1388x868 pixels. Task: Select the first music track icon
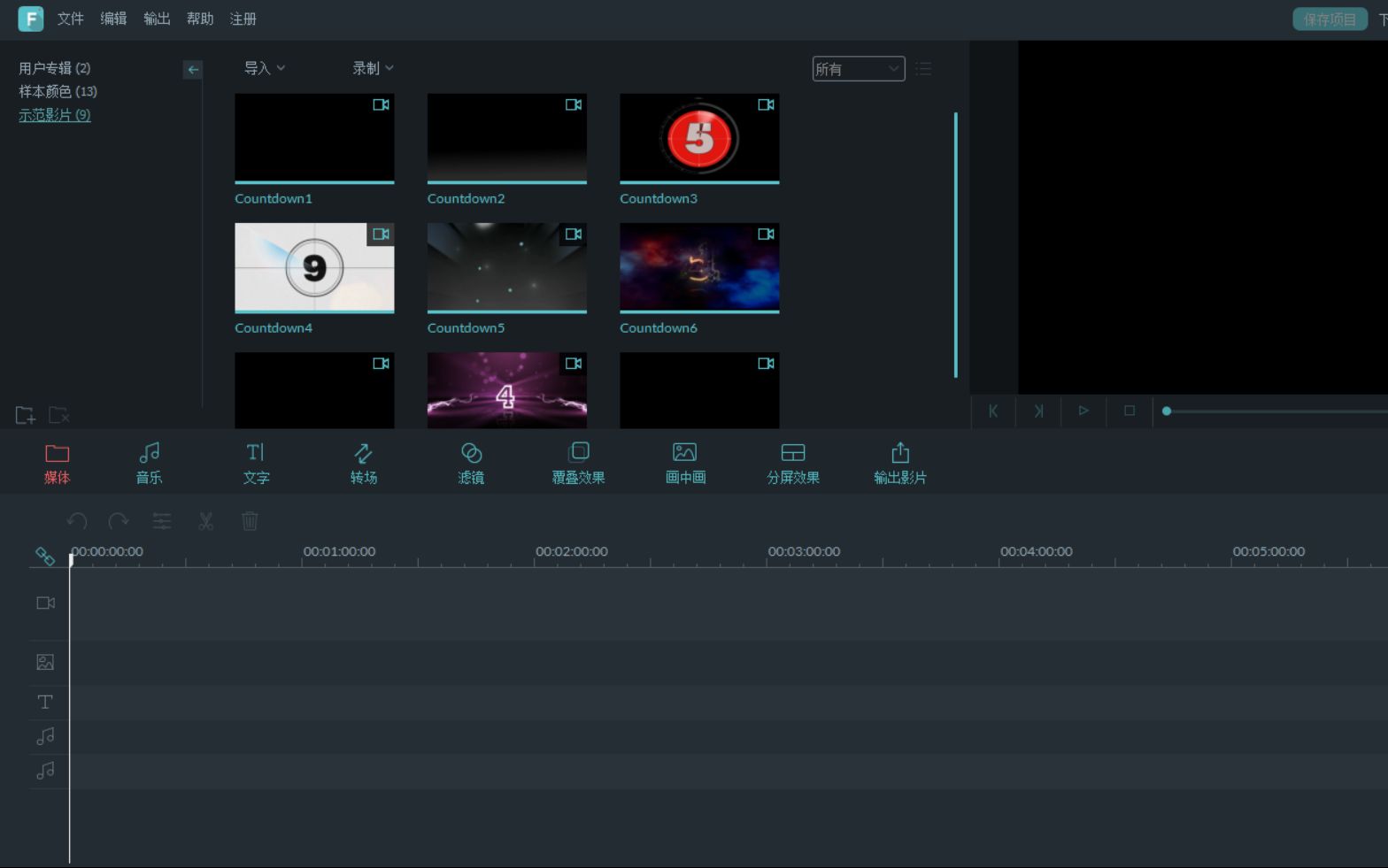coord(45,736)
